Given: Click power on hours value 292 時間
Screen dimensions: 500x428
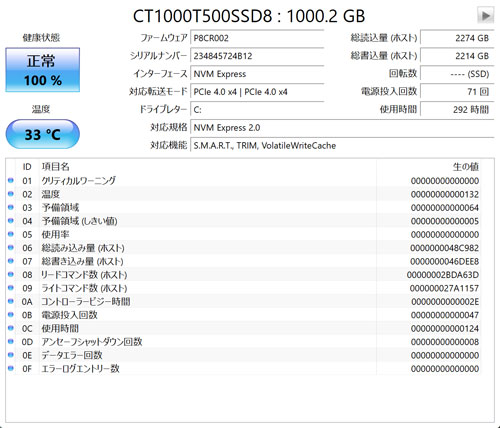Looking at the screenshot, I should (457, 110).
